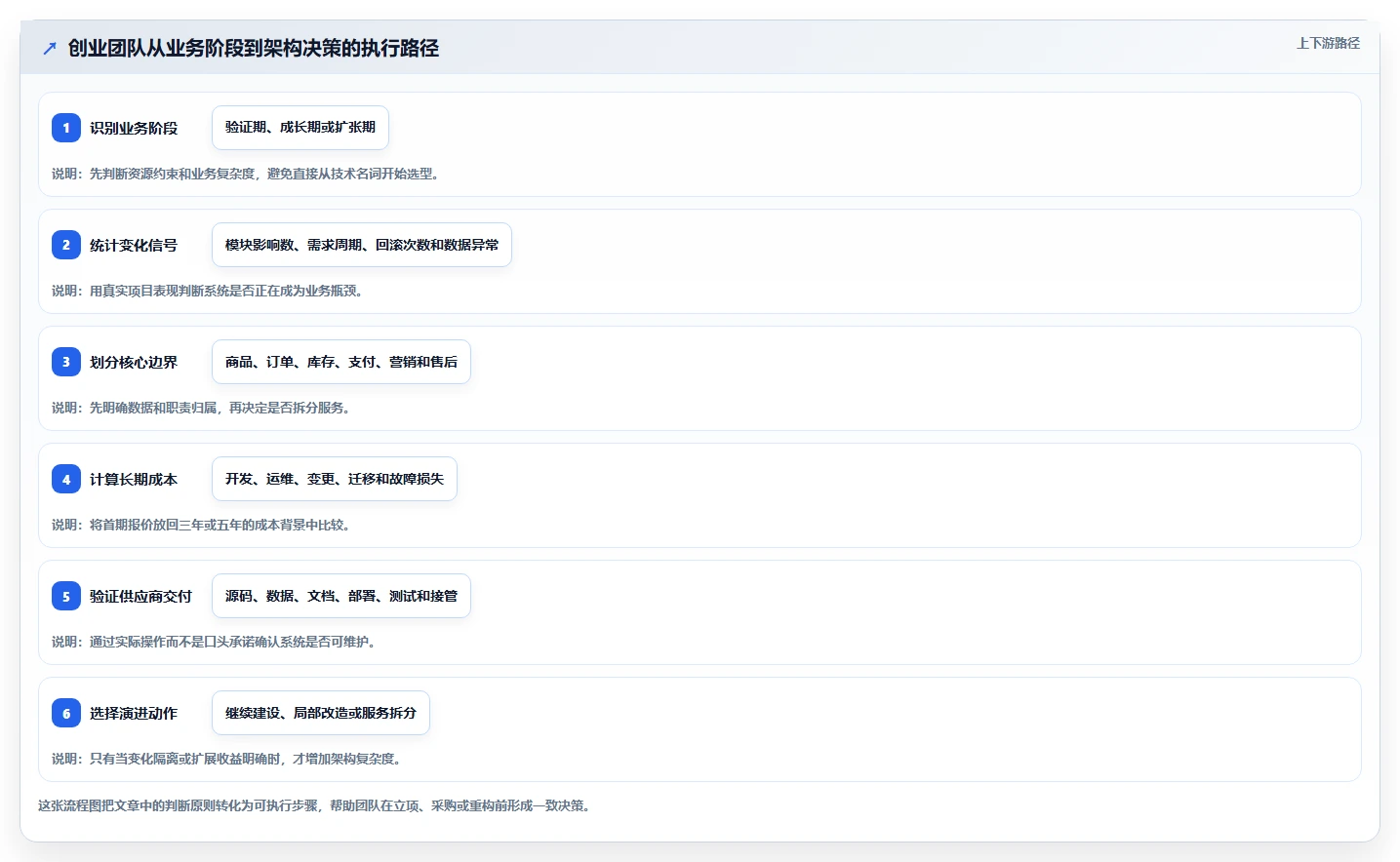Select the 划分核心边界 step title
1400x862 pixels.
click(x=134, y=362)
